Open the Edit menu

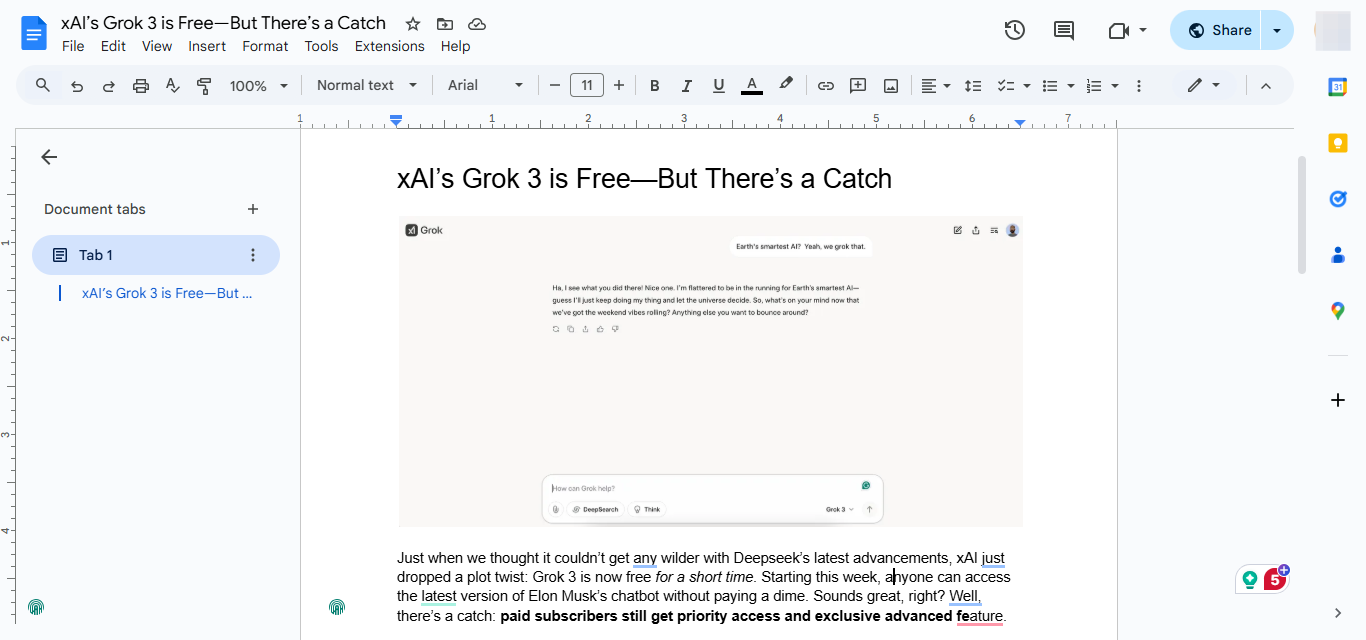pyautogui.click(x=113, y=46)
